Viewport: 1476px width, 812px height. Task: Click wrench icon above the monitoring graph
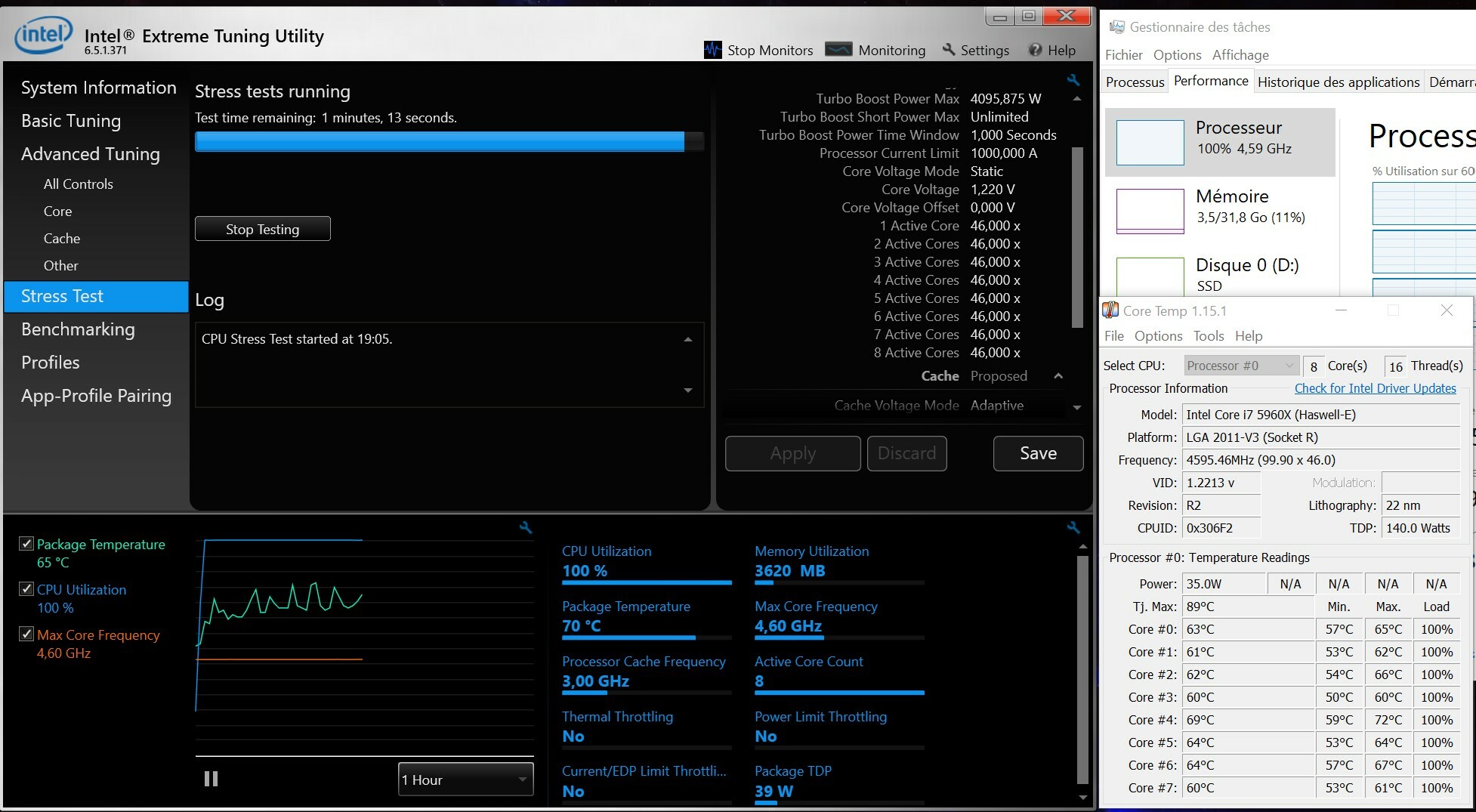(x=526, y=528)
